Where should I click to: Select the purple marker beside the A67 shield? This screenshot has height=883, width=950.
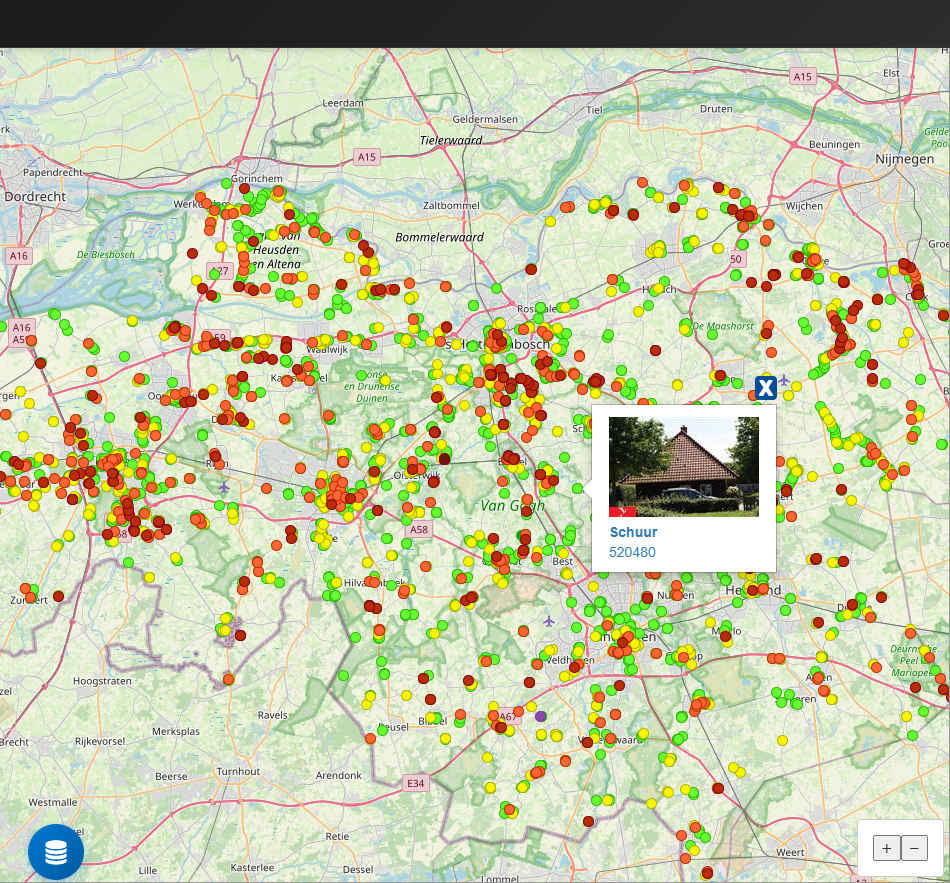coord(541,716)
